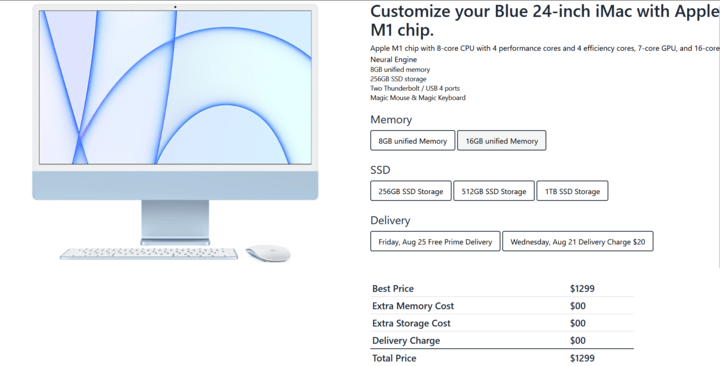Click the Magic Mouse in product image
This screenshot has height=366, width=720.
268,253
